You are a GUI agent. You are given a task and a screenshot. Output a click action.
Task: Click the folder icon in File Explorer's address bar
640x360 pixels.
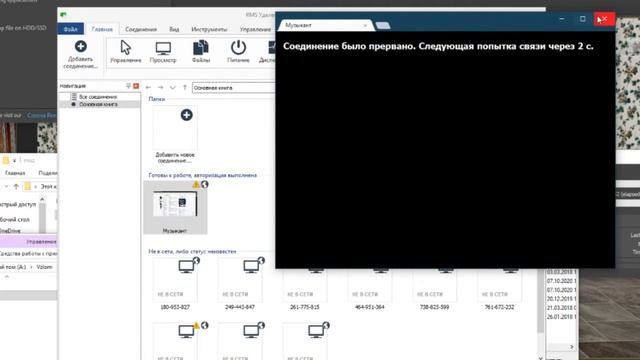point(27,187)
